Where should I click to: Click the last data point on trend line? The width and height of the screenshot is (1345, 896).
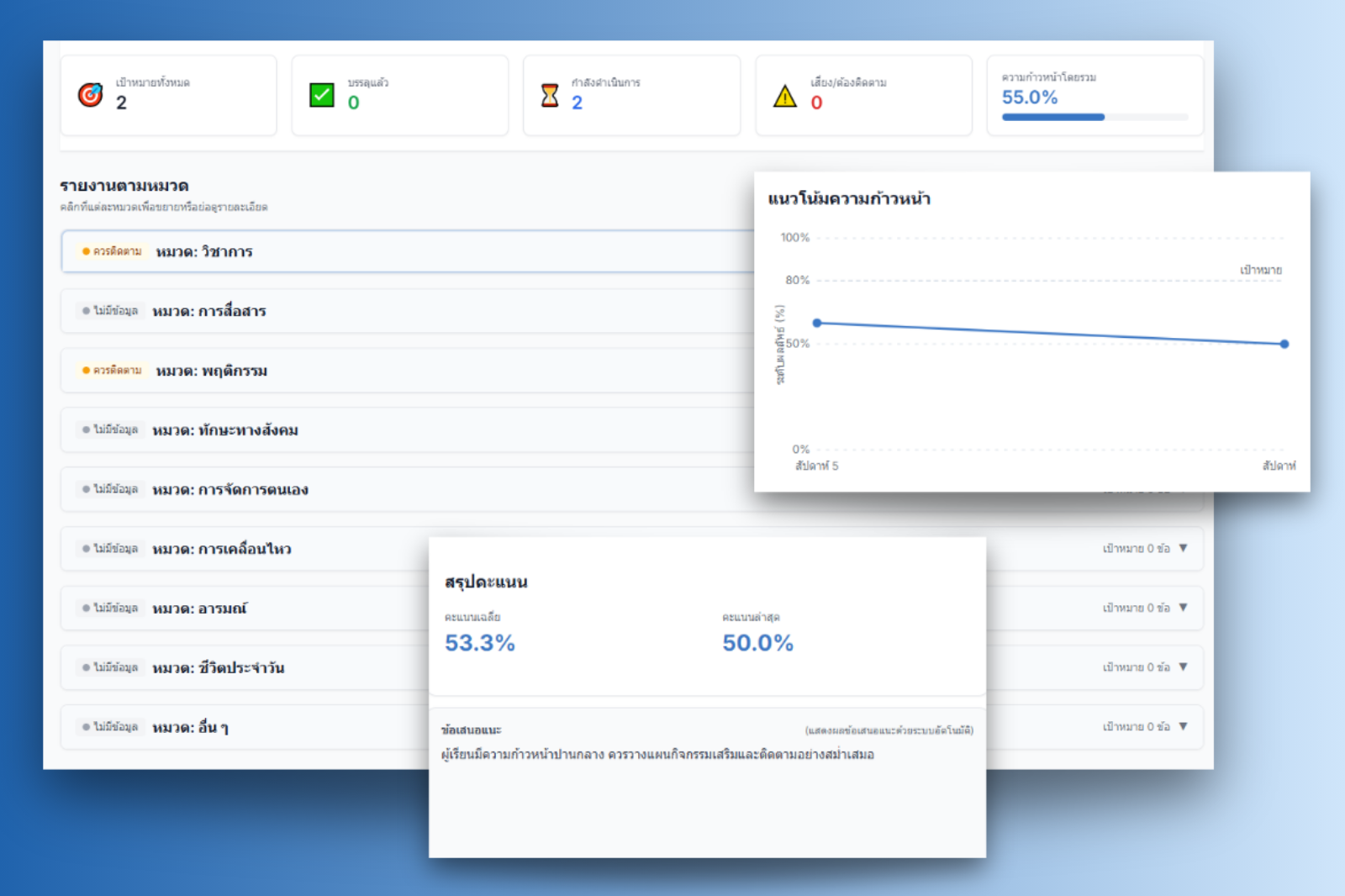(x=1284, y=344)
